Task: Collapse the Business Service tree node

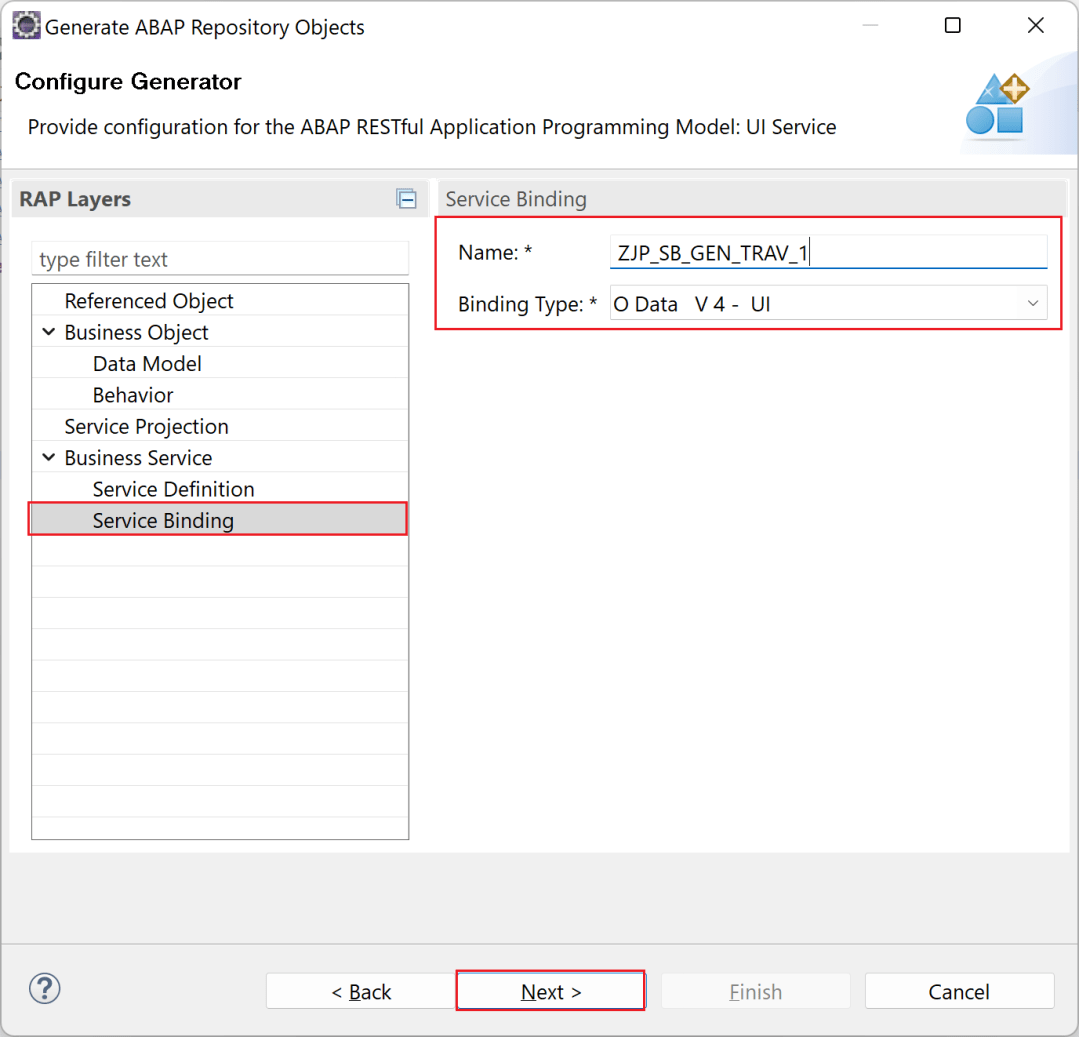Action: pyautogui.click(x=47, y=457)
